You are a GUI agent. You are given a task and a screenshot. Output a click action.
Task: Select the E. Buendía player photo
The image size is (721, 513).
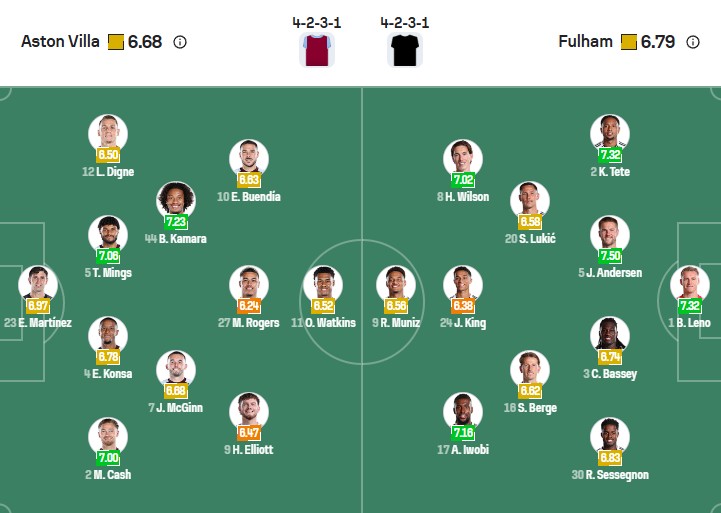pos(249,159)
